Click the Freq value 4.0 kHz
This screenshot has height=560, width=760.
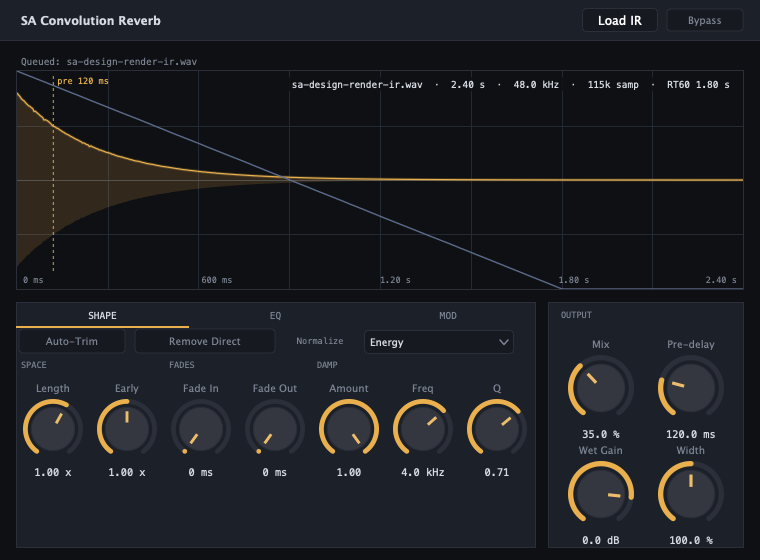(423, 472)
